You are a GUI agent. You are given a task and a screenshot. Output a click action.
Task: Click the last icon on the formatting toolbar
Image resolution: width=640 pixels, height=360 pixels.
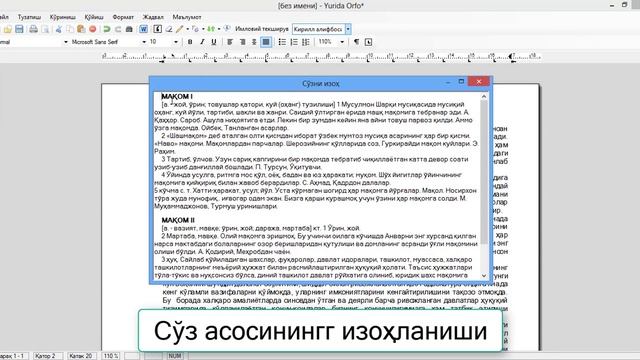(369, 42)
